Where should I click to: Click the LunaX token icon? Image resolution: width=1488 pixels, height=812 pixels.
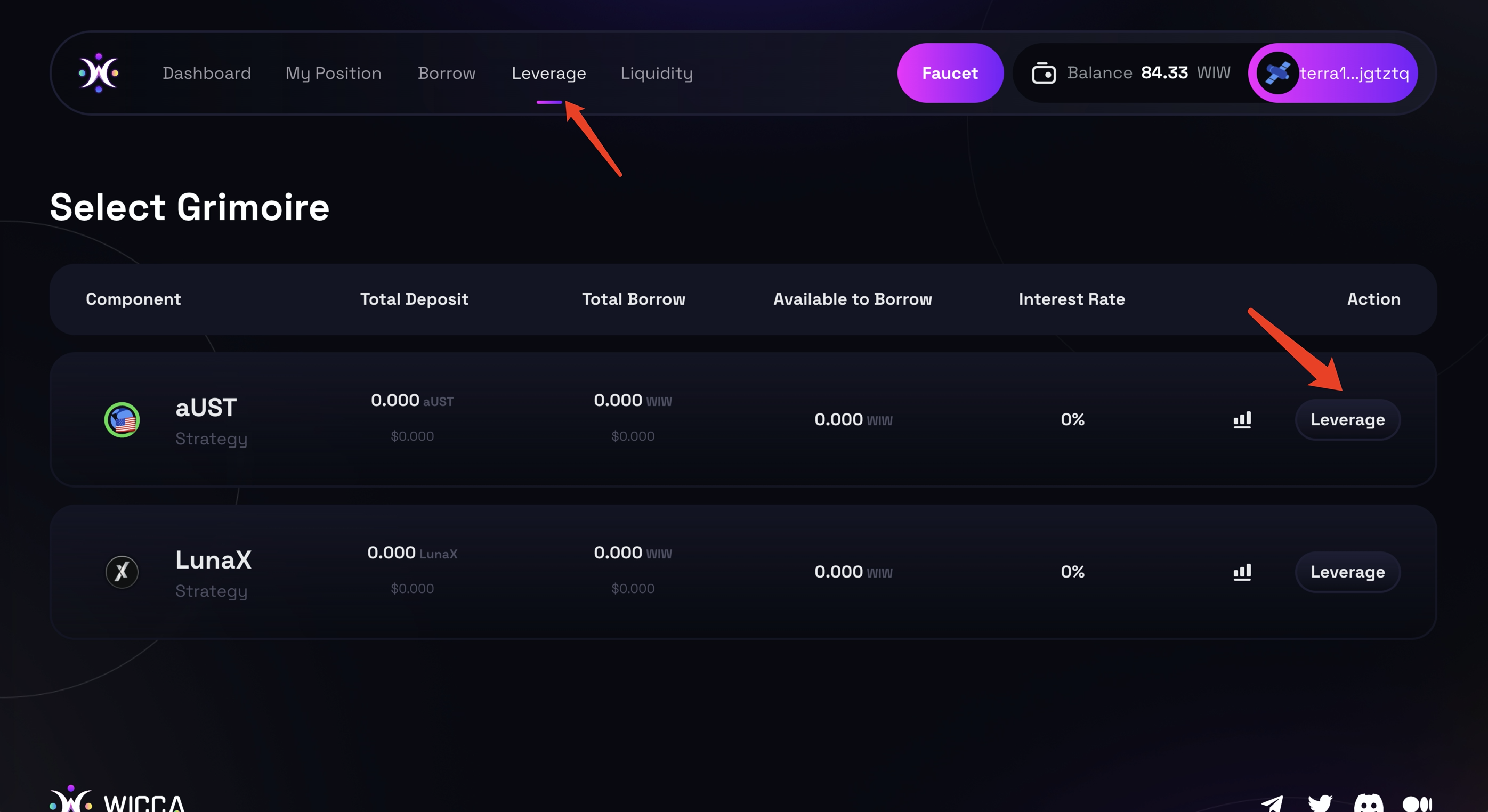tap(122, 572)
